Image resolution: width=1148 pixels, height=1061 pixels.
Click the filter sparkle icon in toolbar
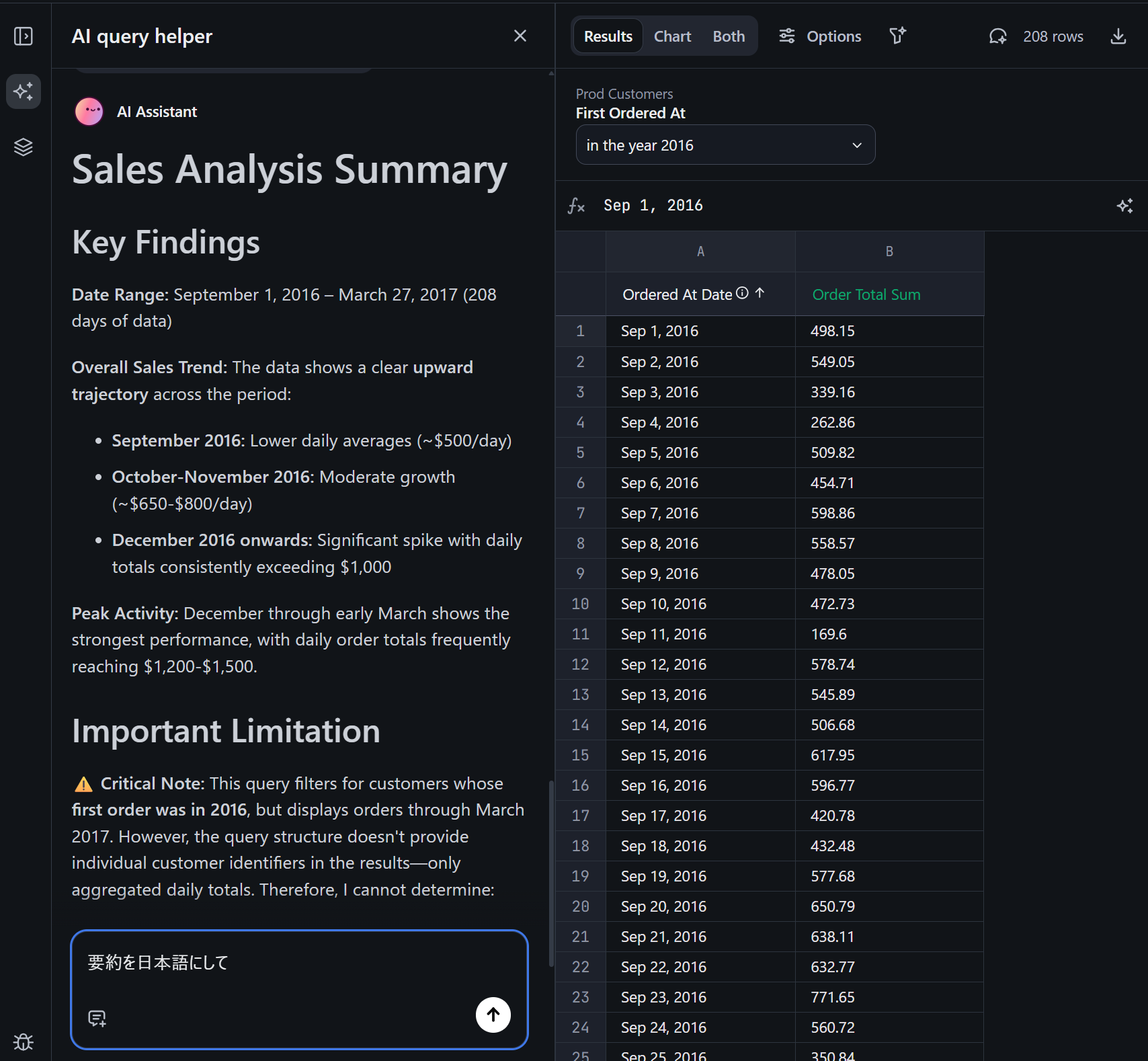coord(897,36)
